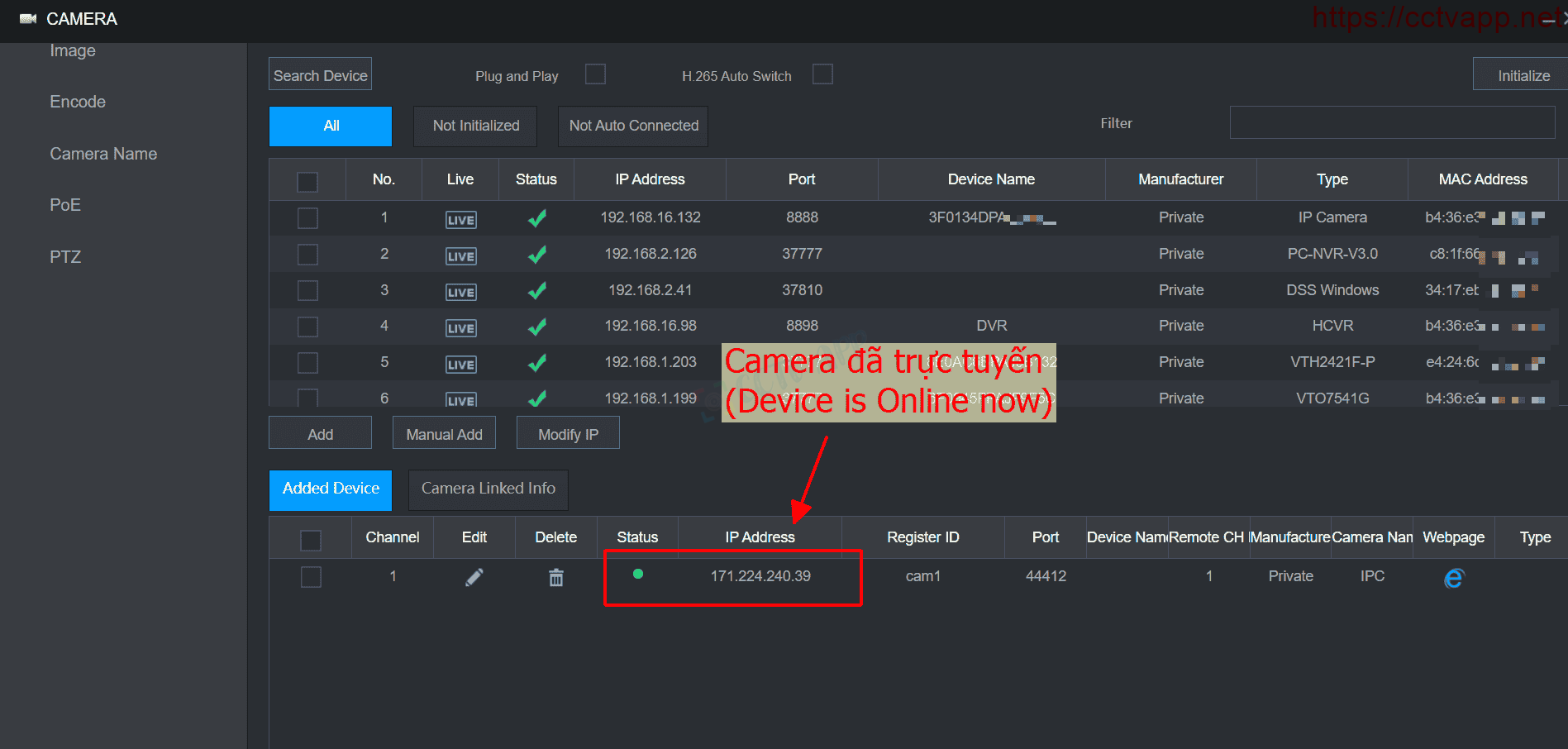Show the Not Initialized devices tab
This screenshot has height=749, width=1568.
475,126
